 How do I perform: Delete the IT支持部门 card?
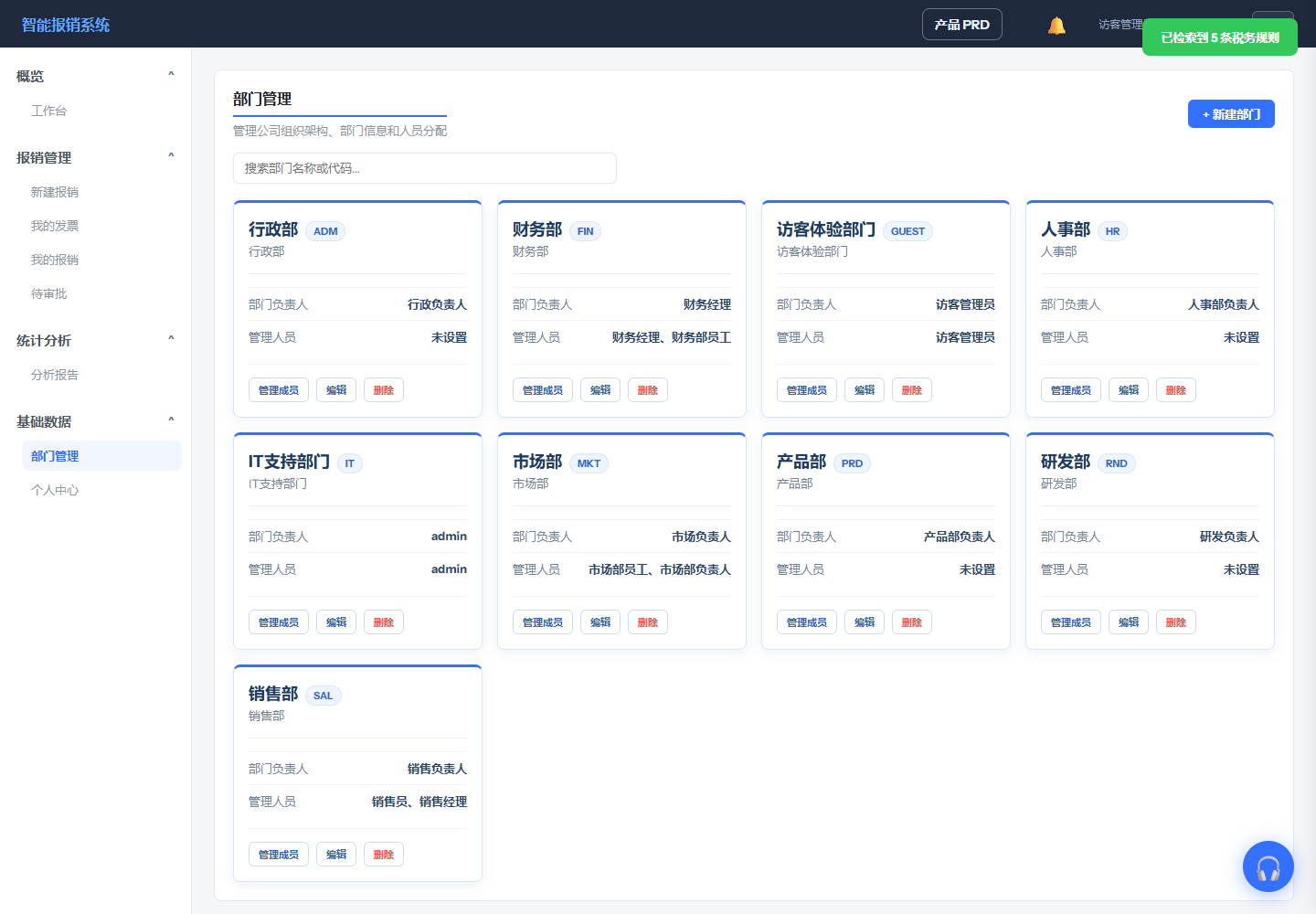[x=384, y=622]
